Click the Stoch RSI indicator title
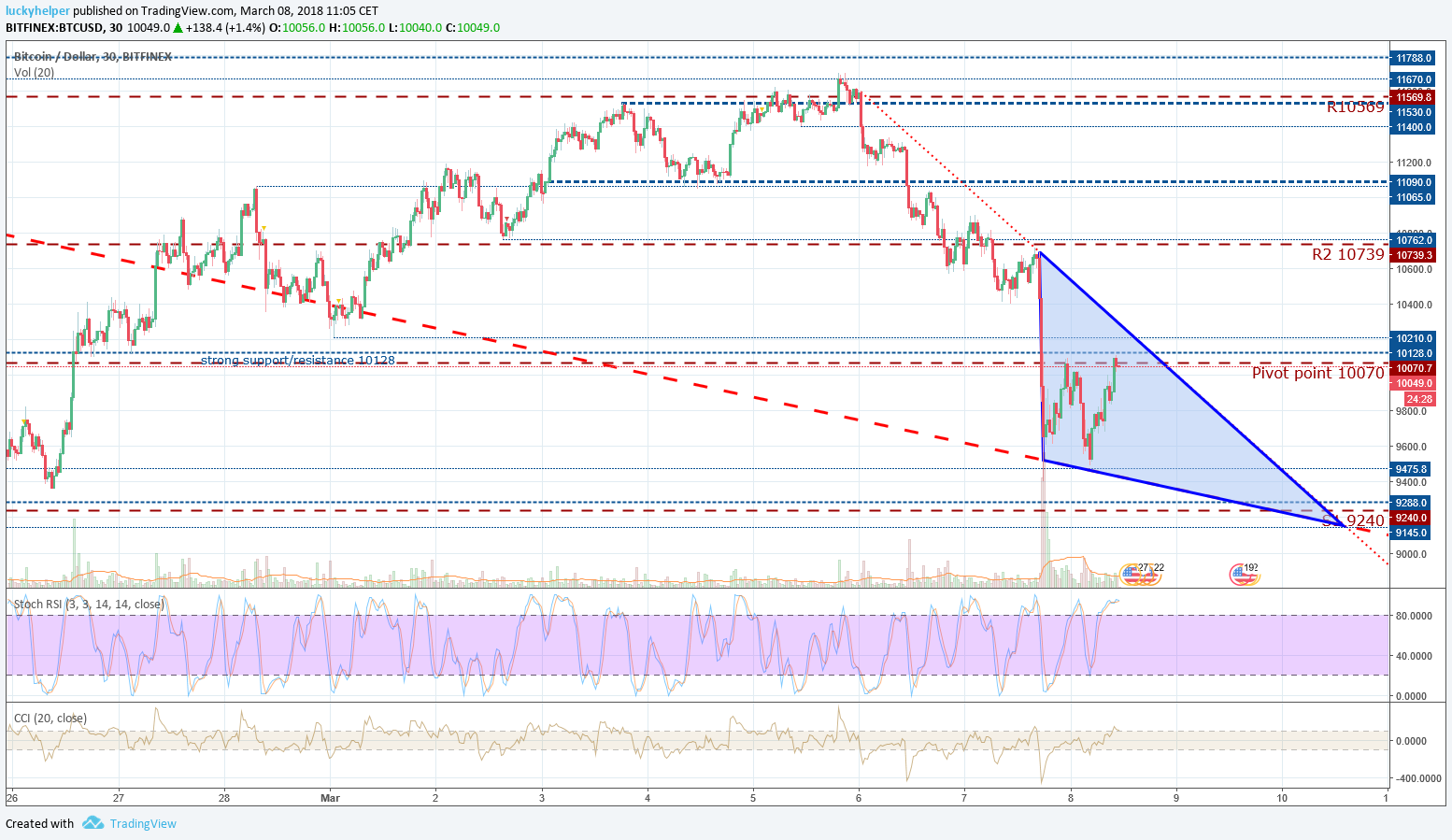1452x840 pixels. [x=89, y=605]
